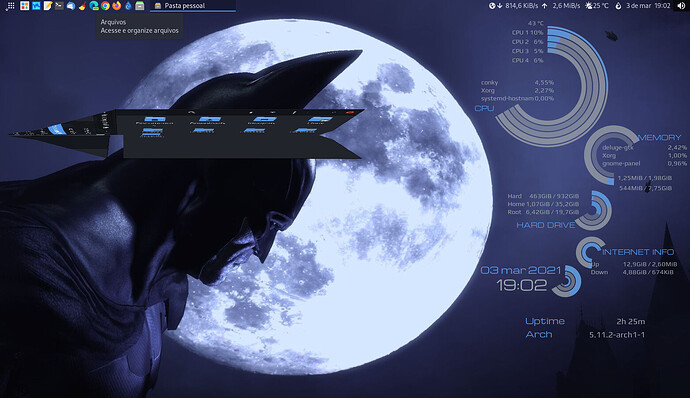Open the network speed monitor applet
Image resolution: width=690 pixels, height=398 pixels.
coord(539,6)
